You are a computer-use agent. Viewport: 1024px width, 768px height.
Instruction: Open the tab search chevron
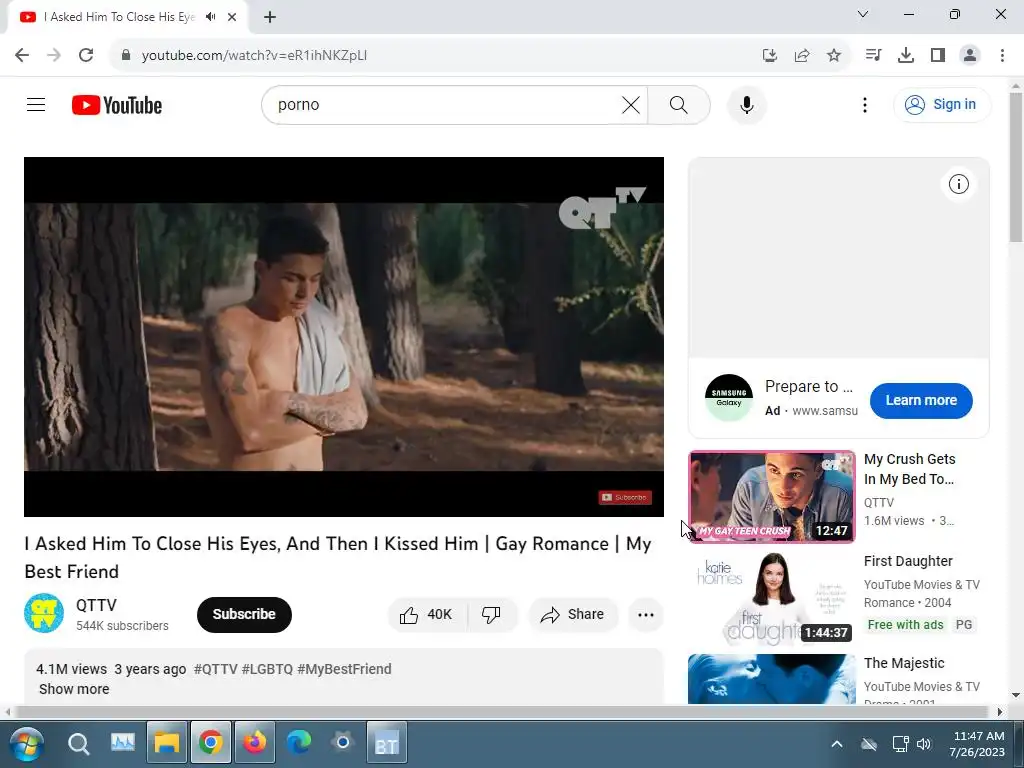click(863, 14)
